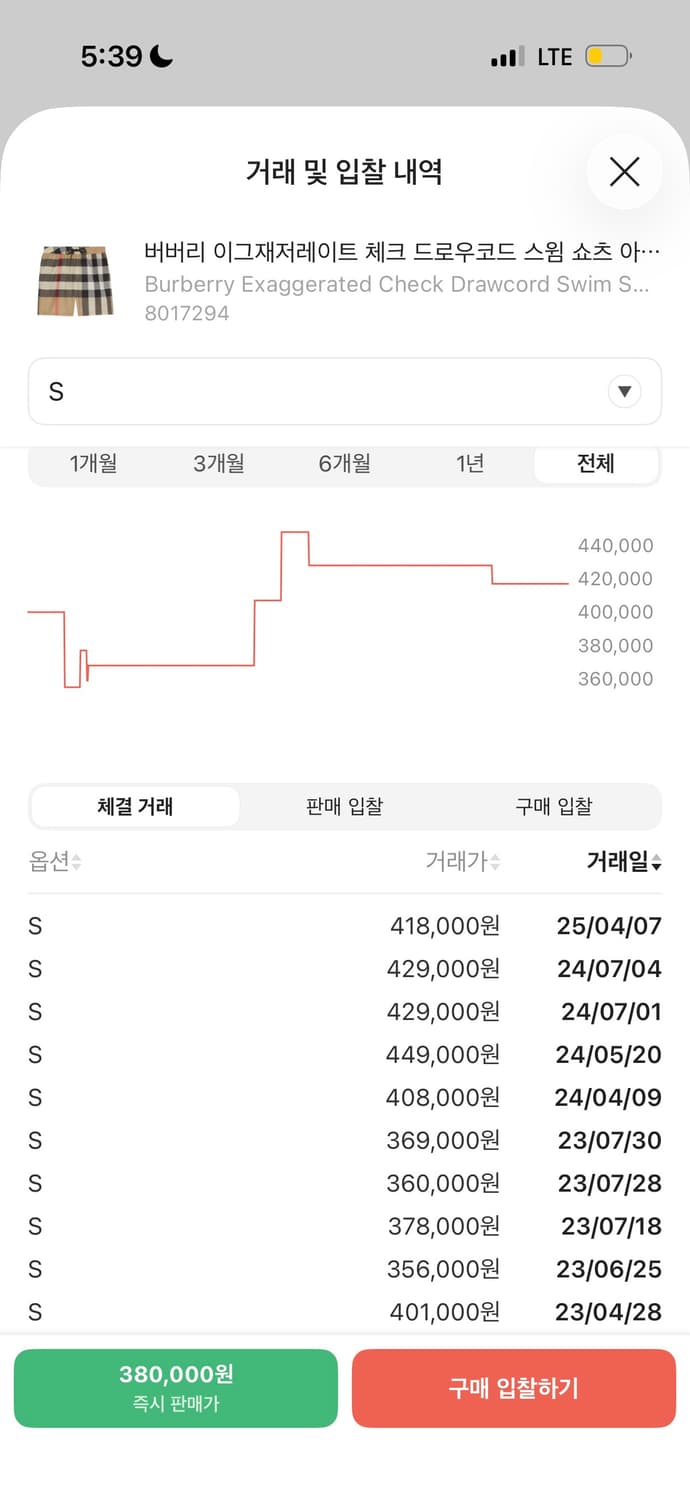690x1500 pixels.
Task: Switch to the 판매 입찰 tab
Action: 344,806
